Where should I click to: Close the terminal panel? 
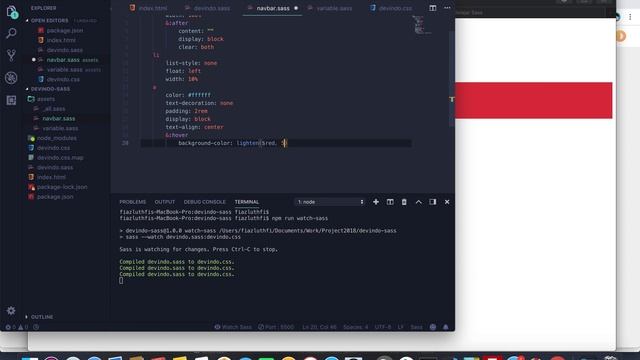click(x=447, y=202)
